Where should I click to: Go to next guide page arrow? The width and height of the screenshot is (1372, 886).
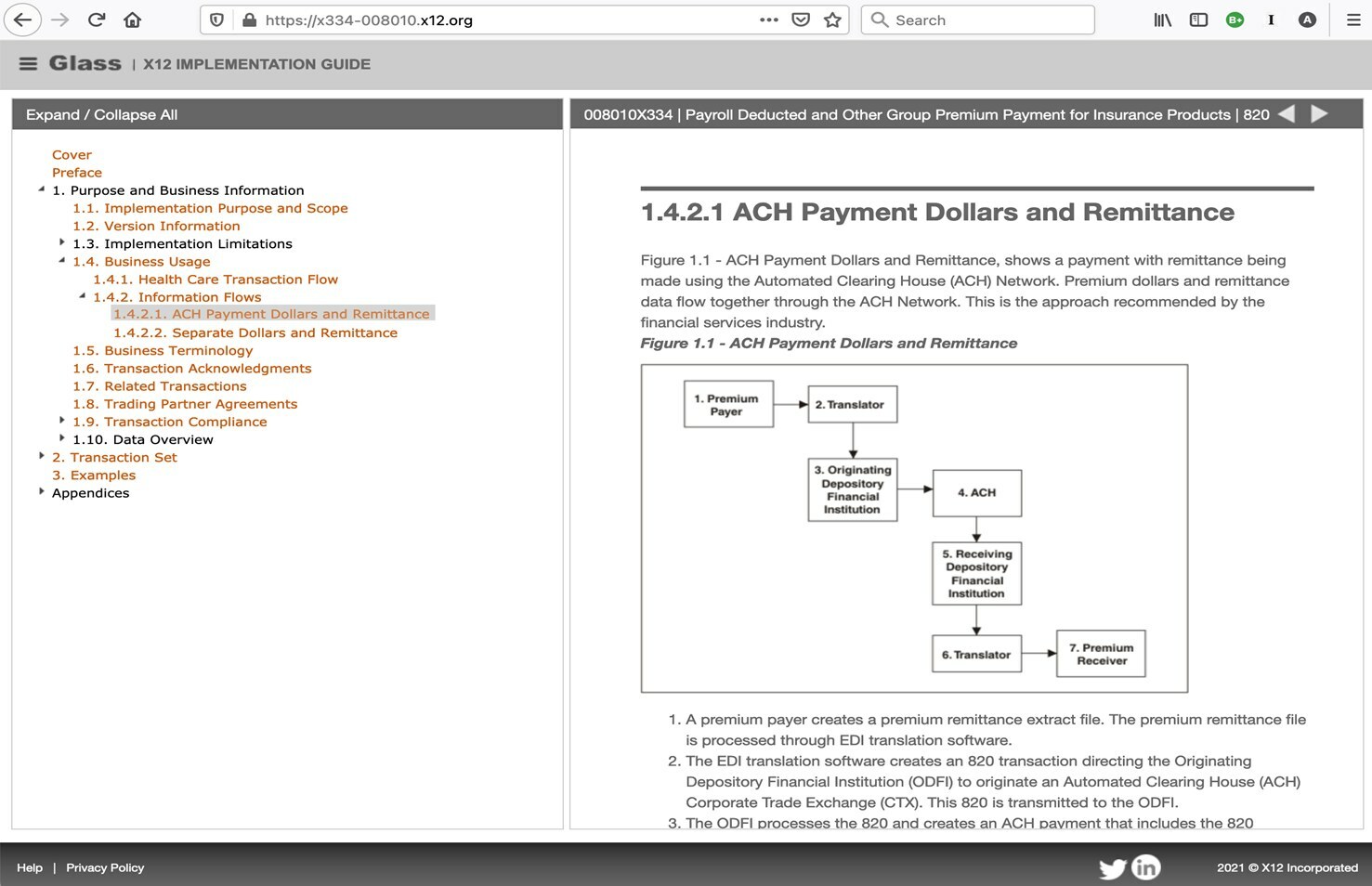(1319, 114)
